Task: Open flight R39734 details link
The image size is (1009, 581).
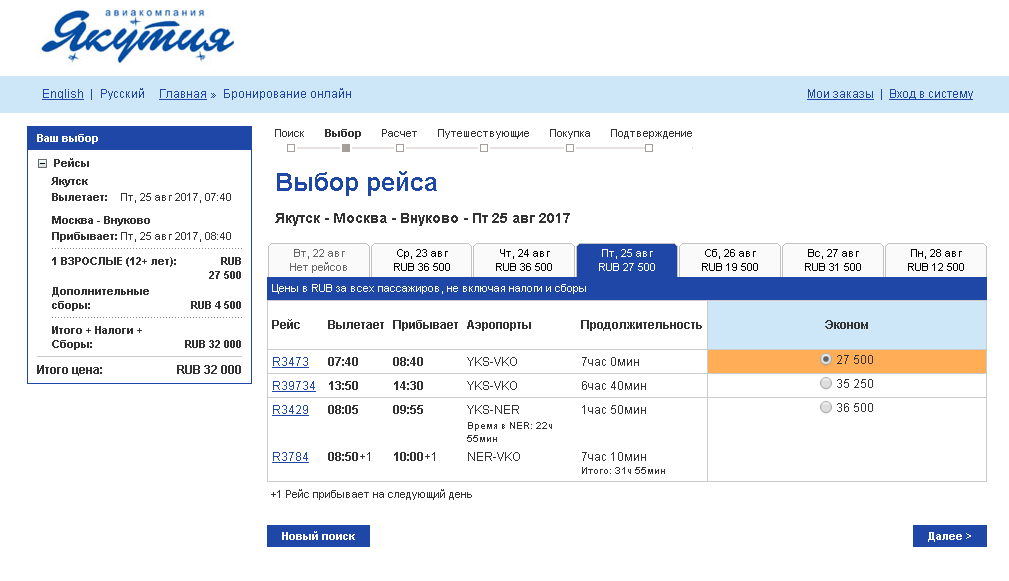Action: click(293, 385)
